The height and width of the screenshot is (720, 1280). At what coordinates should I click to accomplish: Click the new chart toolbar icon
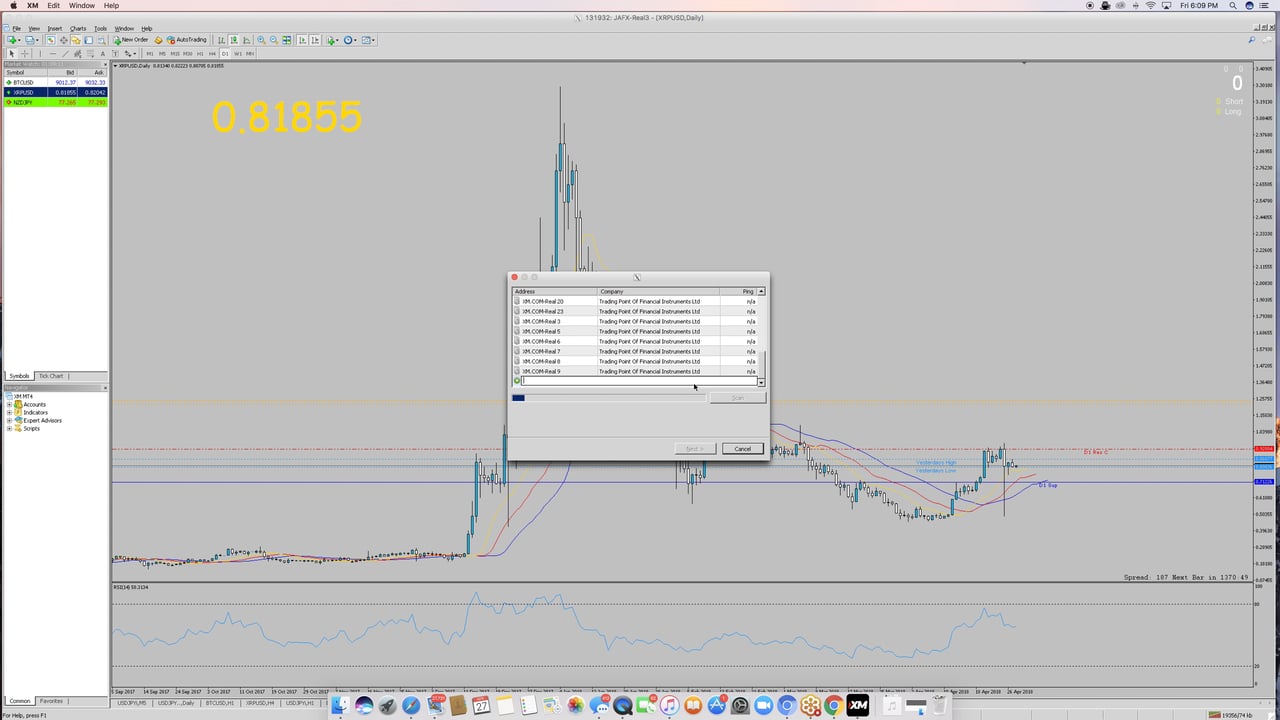pyautogui.click(x=12, y=40)
